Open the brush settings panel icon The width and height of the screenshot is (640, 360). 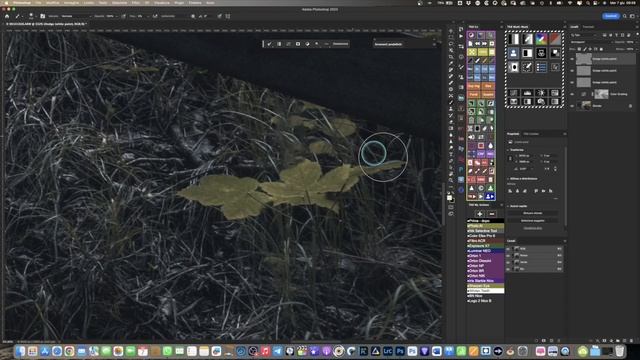tap(42, 16)
